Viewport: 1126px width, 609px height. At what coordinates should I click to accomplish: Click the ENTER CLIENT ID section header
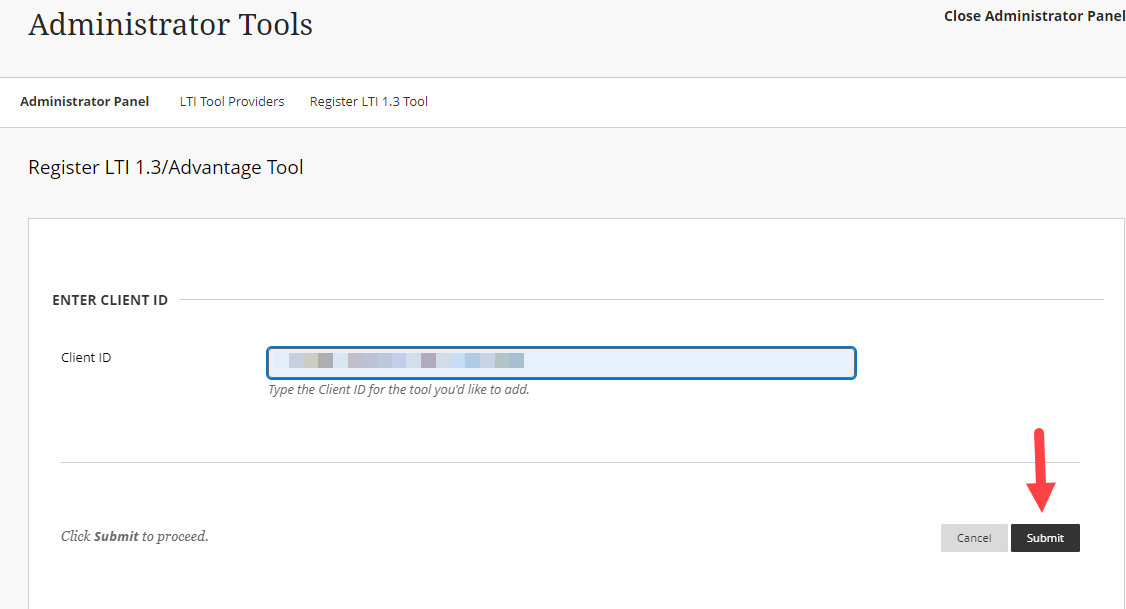[110, 300]
